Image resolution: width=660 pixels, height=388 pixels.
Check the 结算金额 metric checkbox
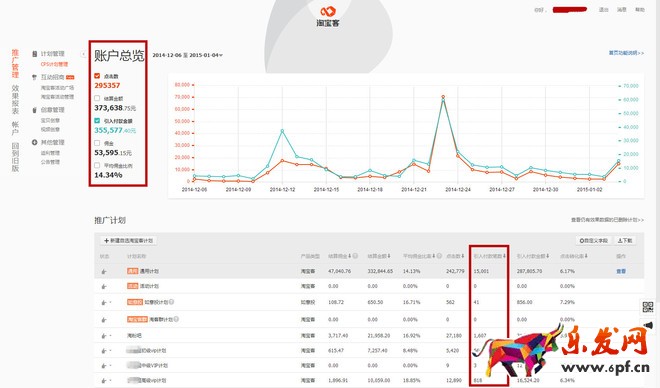97,98
